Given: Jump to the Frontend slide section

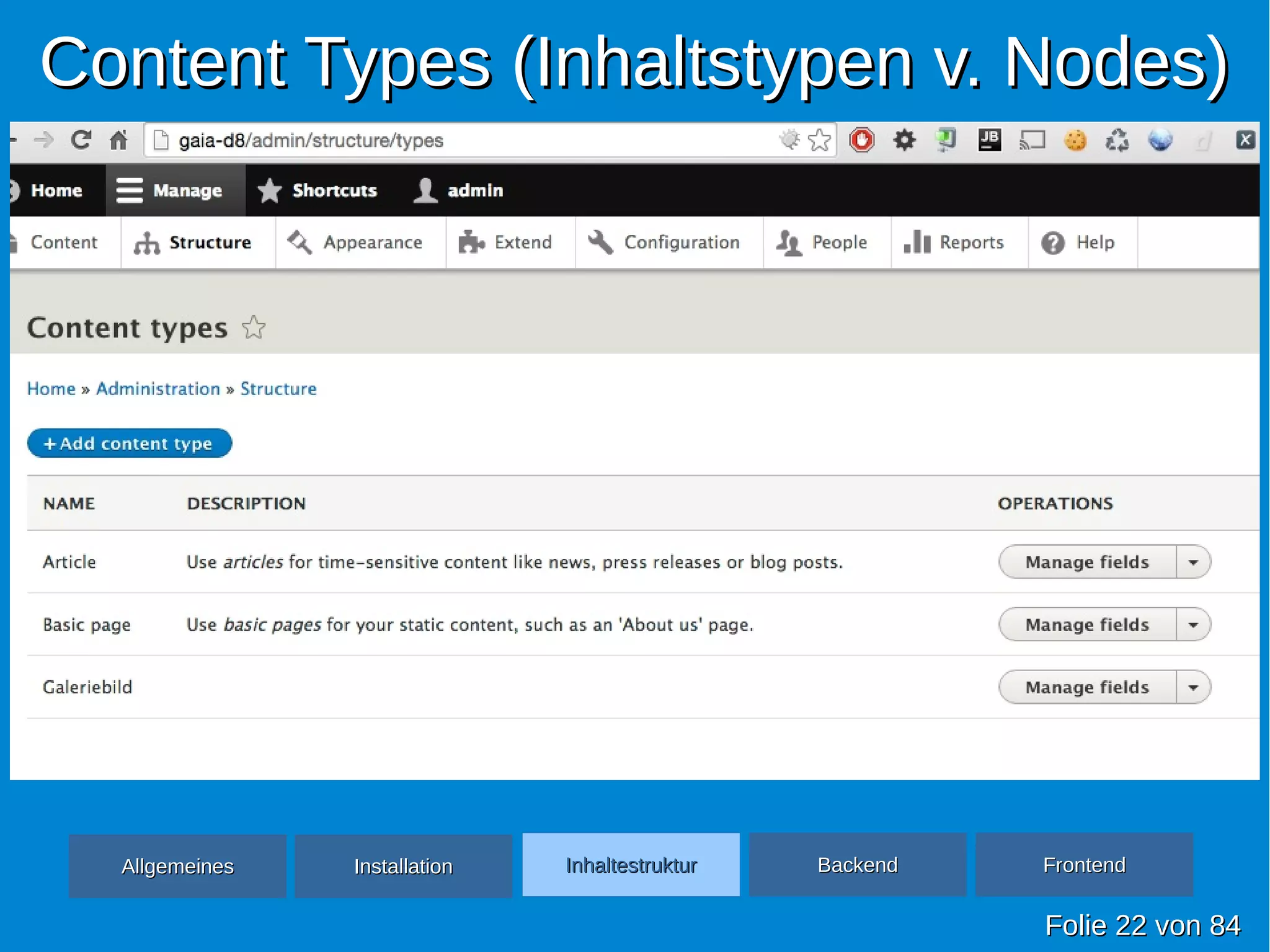Looking at the screenshot, I should tap(1084, 865).
